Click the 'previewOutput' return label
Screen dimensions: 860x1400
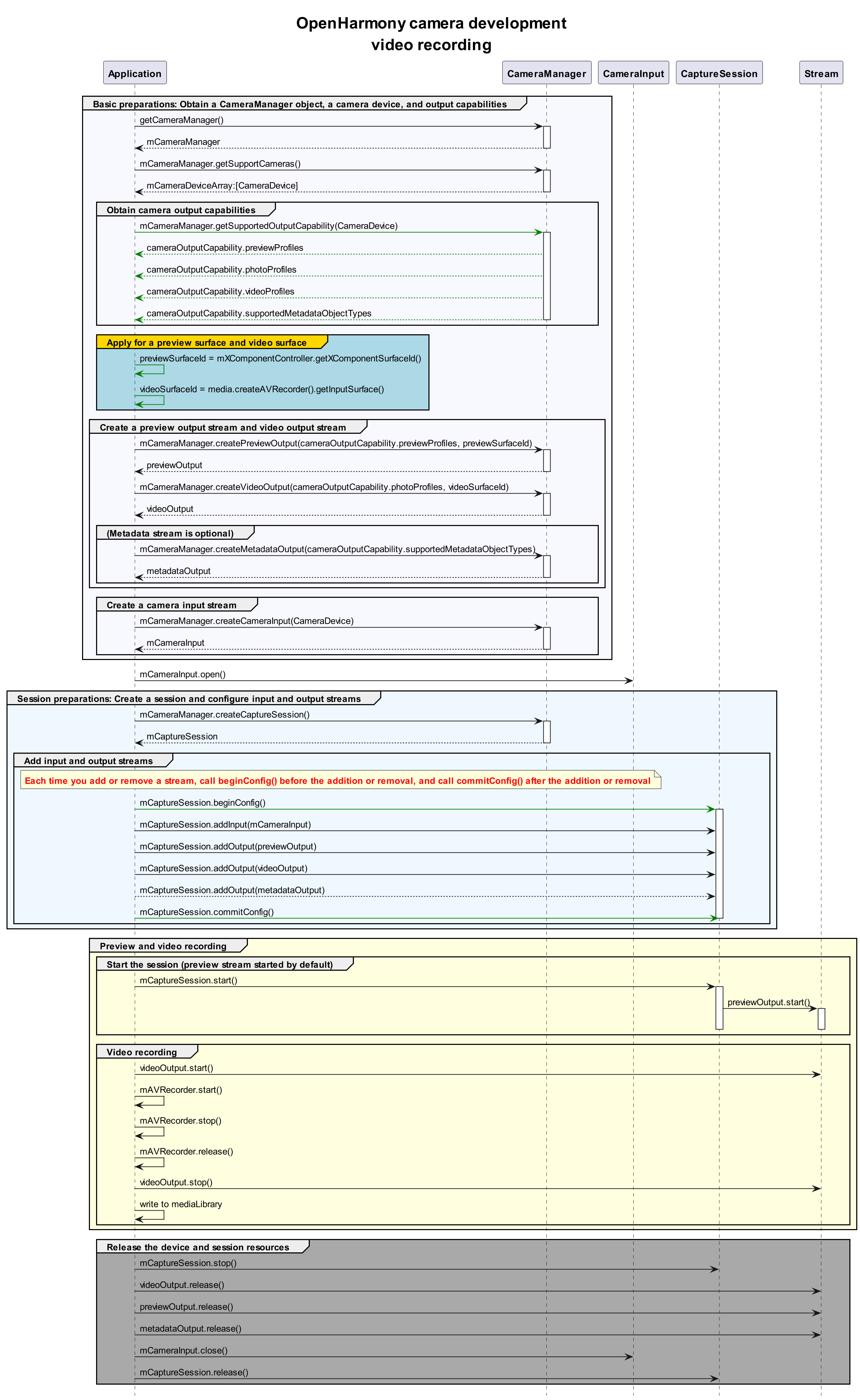click(174, 466)
